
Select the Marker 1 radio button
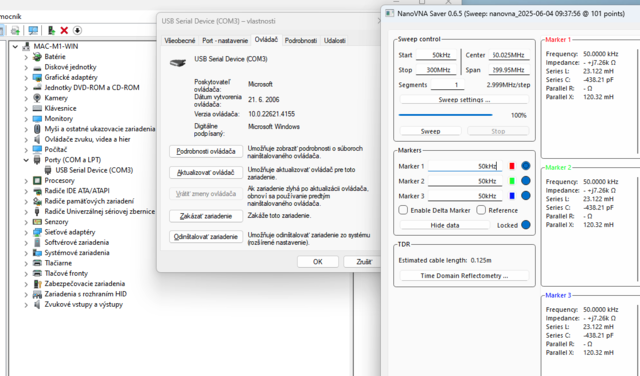click(x=526, y=166)
